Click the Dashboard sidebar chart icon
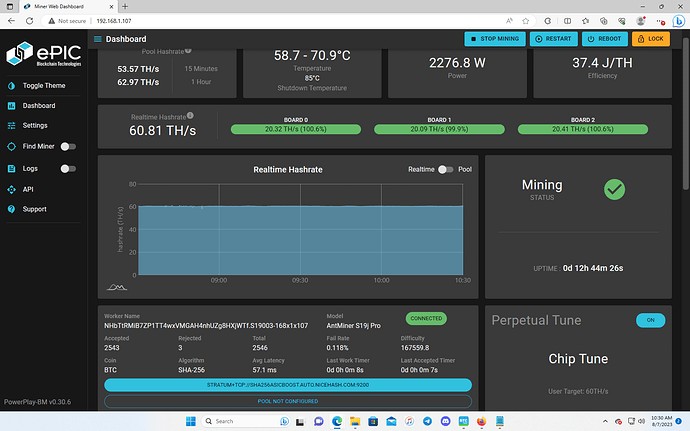This screenshot has height=431, width=690. click(11, 106)
